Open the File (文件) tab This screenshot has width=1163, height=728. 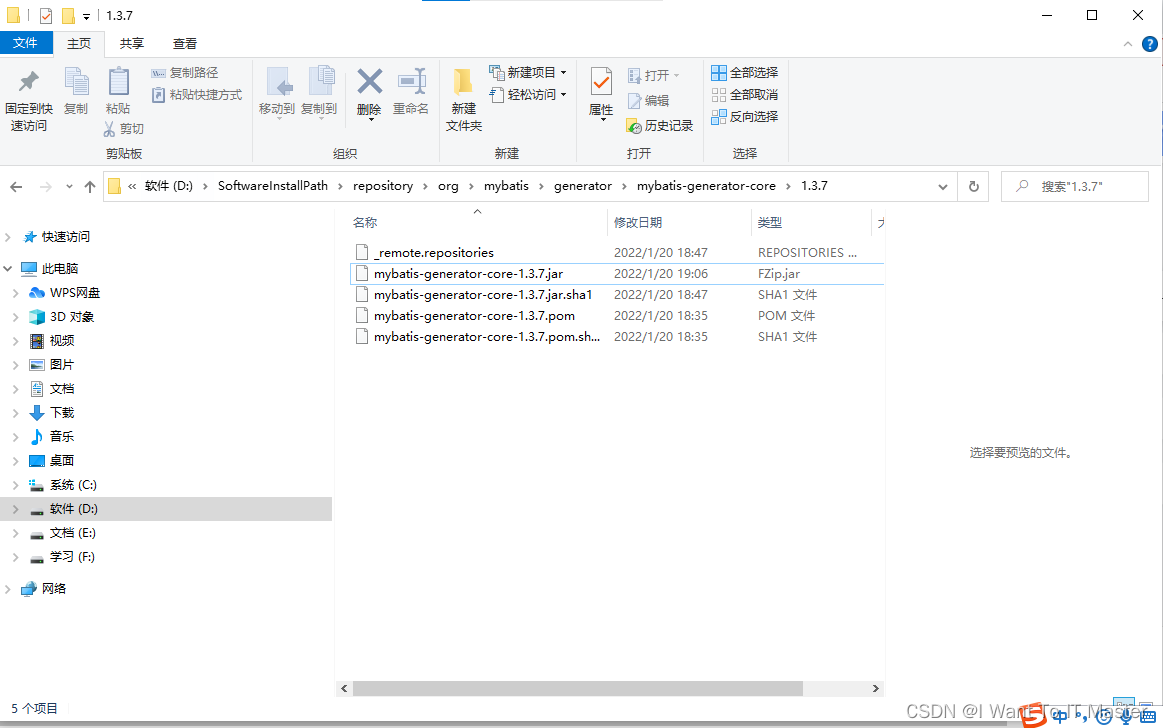click(26, 43)
